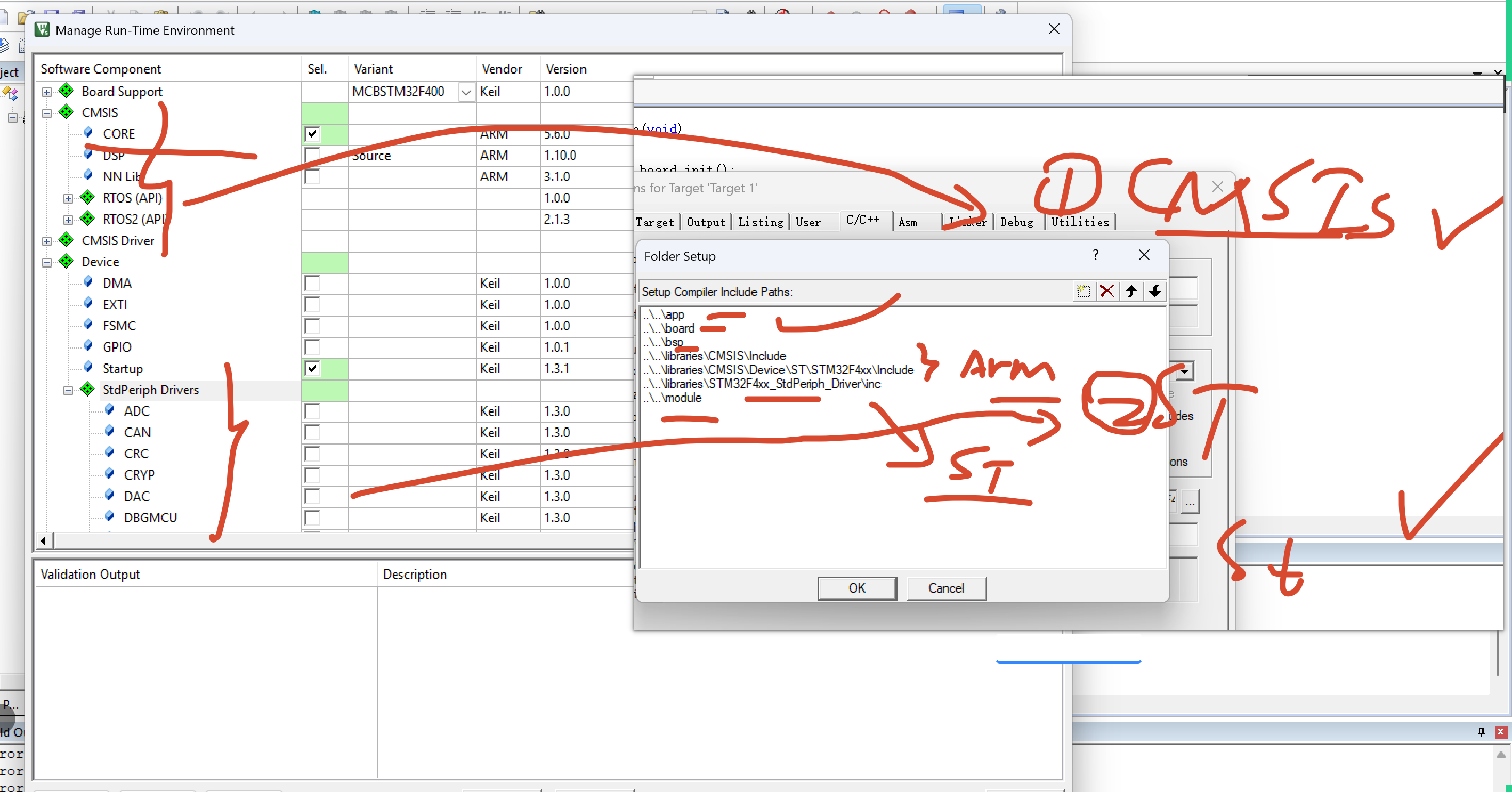Select the User tab
1512x792 pixels.
tap(808, 222)
